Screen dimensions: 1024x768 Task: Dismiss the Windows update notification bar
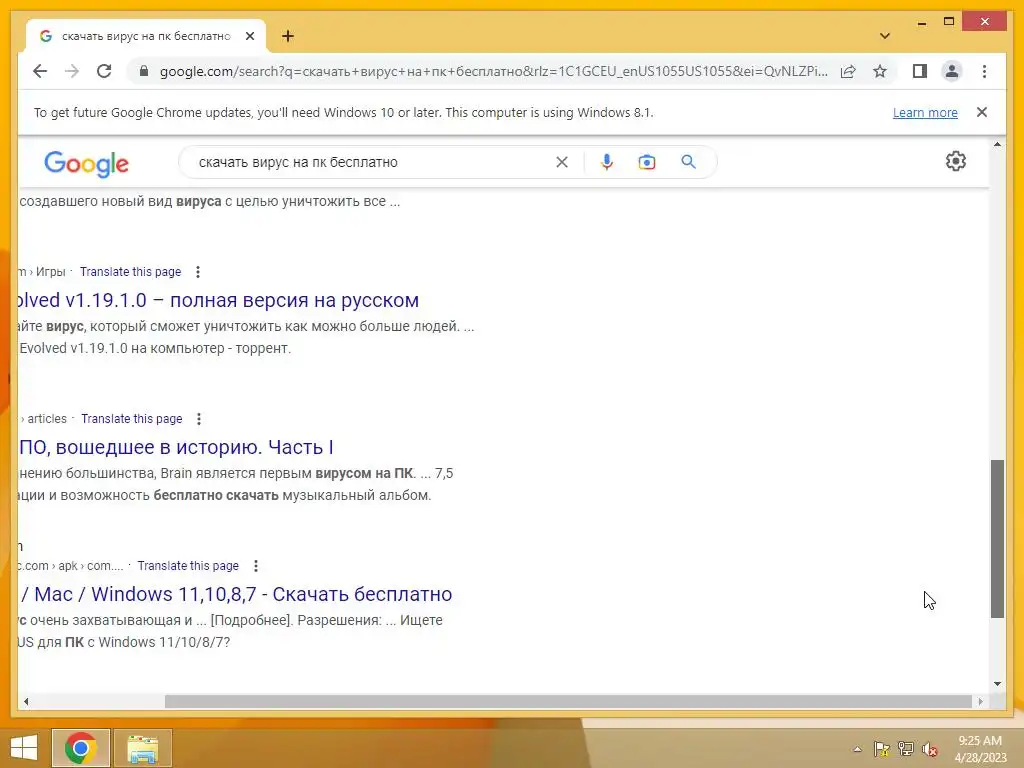tap(982, 112)
